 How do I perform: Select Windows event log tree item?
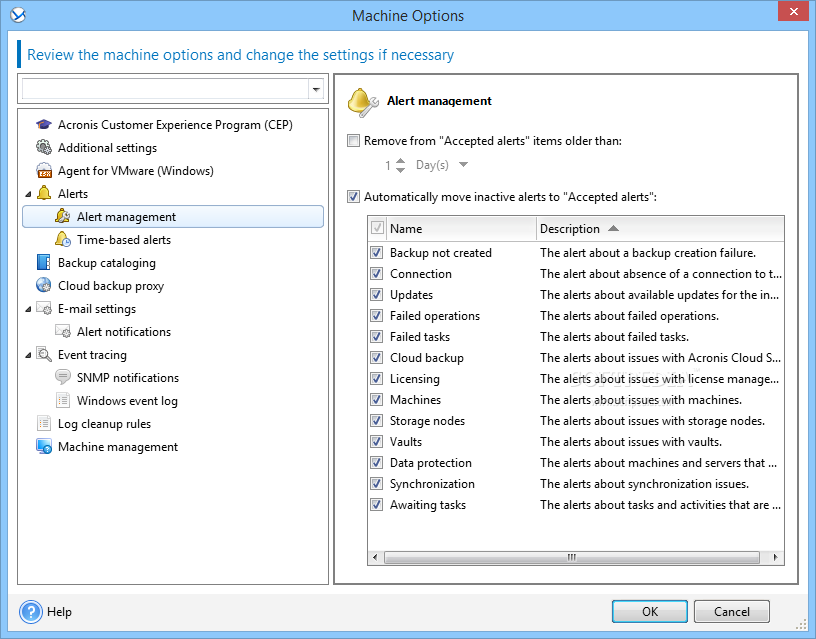127,401
